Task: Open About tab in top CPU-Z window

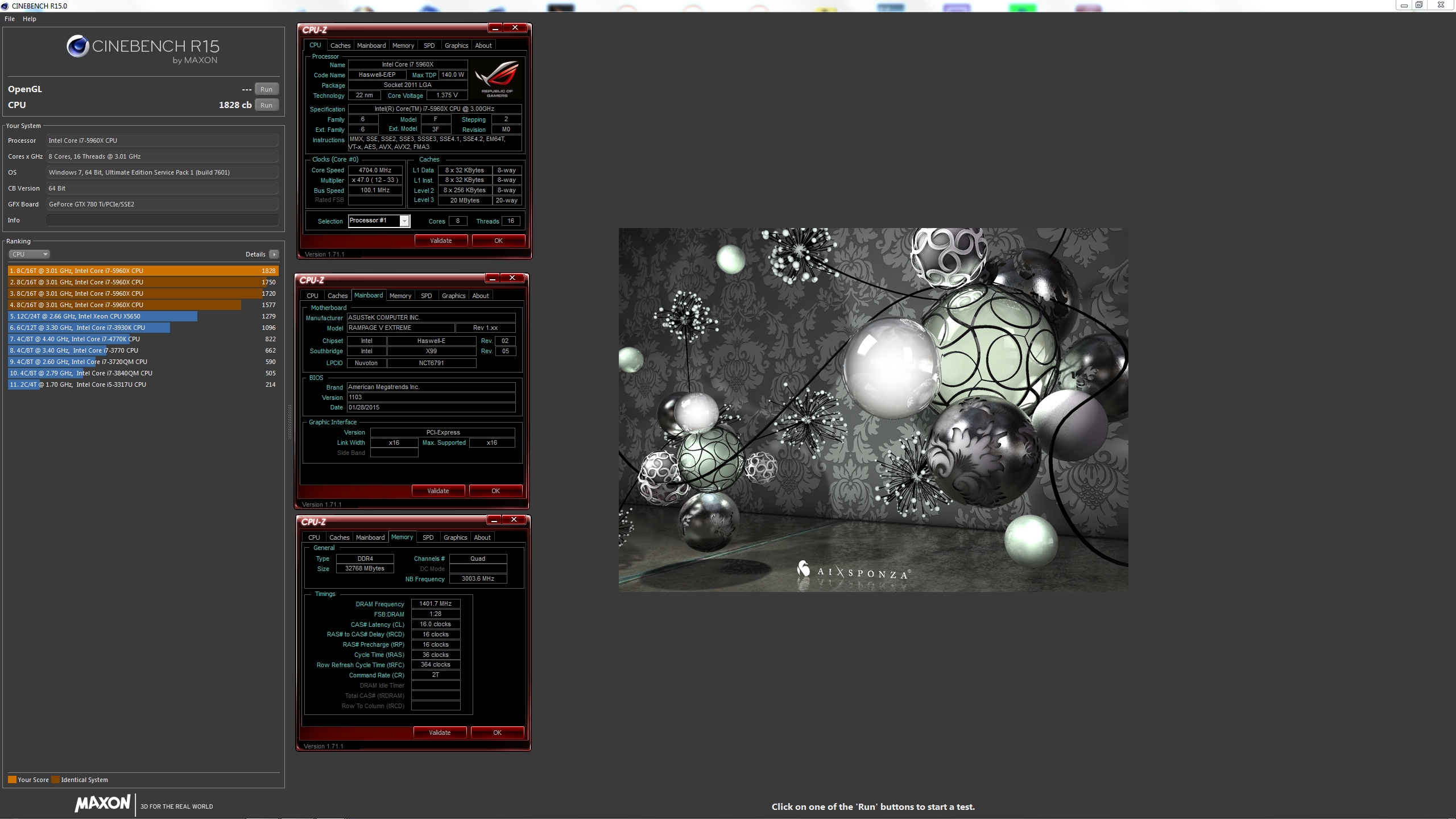Action: tap(483, 45)
